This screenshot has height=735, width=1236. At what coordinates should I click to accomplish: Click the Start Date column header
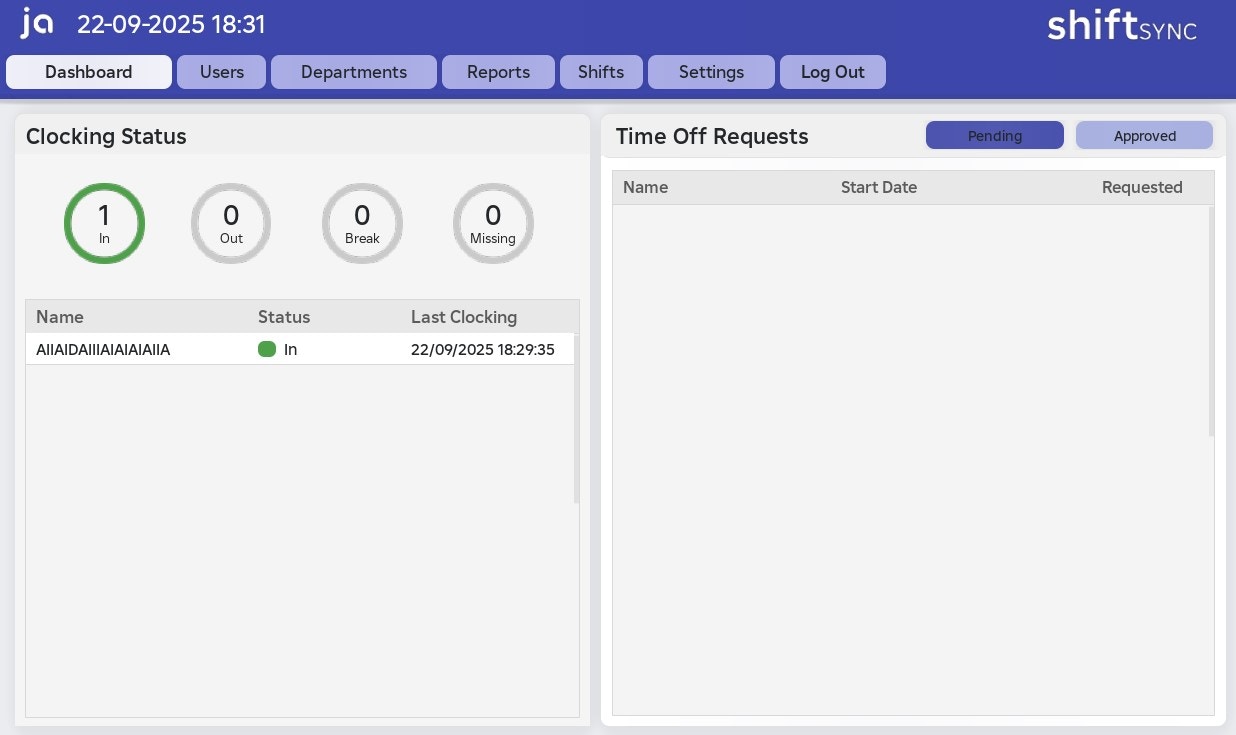tap(879, 187)
